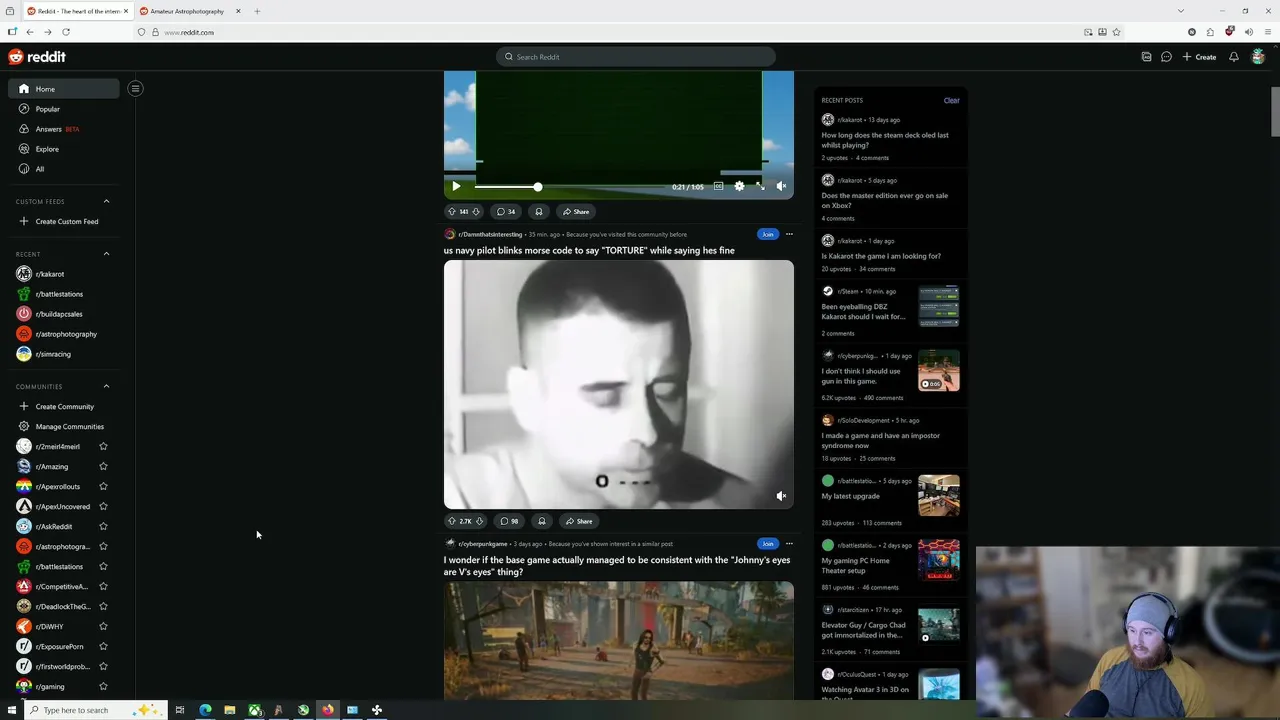Open Windows Start menu
Screen dimensions: 1280x720
10,710
